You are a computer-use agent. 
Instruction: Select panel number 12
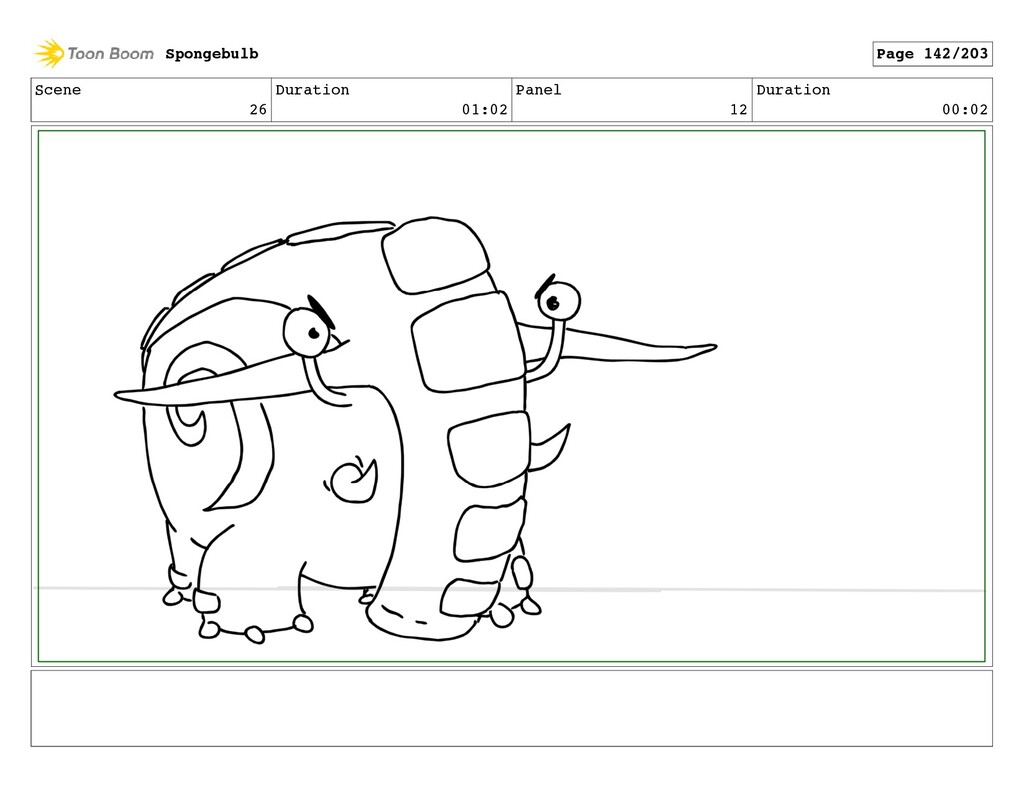coord(739,110)
